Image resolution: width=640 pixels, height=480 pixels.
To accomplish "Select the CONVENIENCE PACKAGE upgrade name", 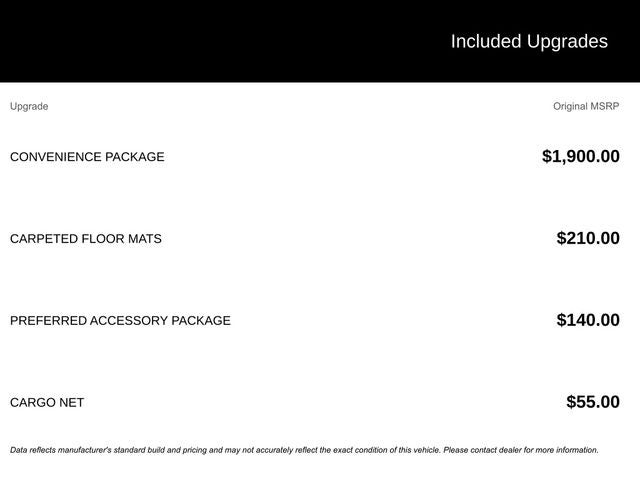I will [87, 157].
